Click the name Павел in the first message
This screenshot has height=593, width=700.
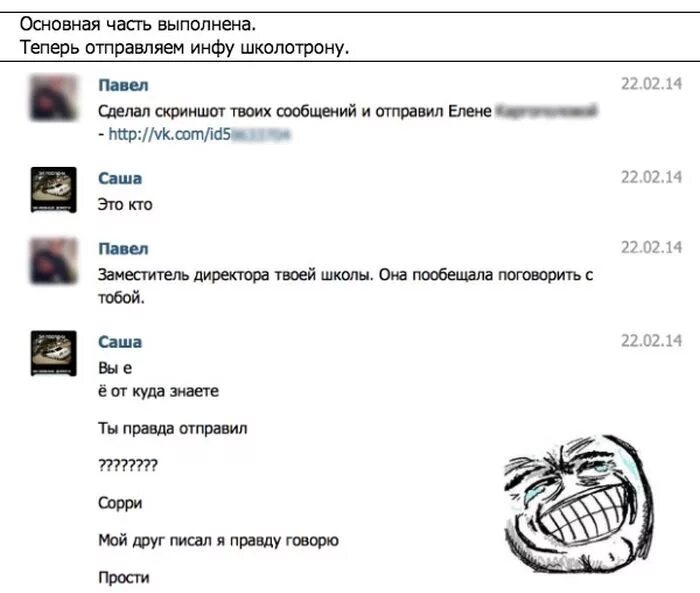(x=123, y=85)
